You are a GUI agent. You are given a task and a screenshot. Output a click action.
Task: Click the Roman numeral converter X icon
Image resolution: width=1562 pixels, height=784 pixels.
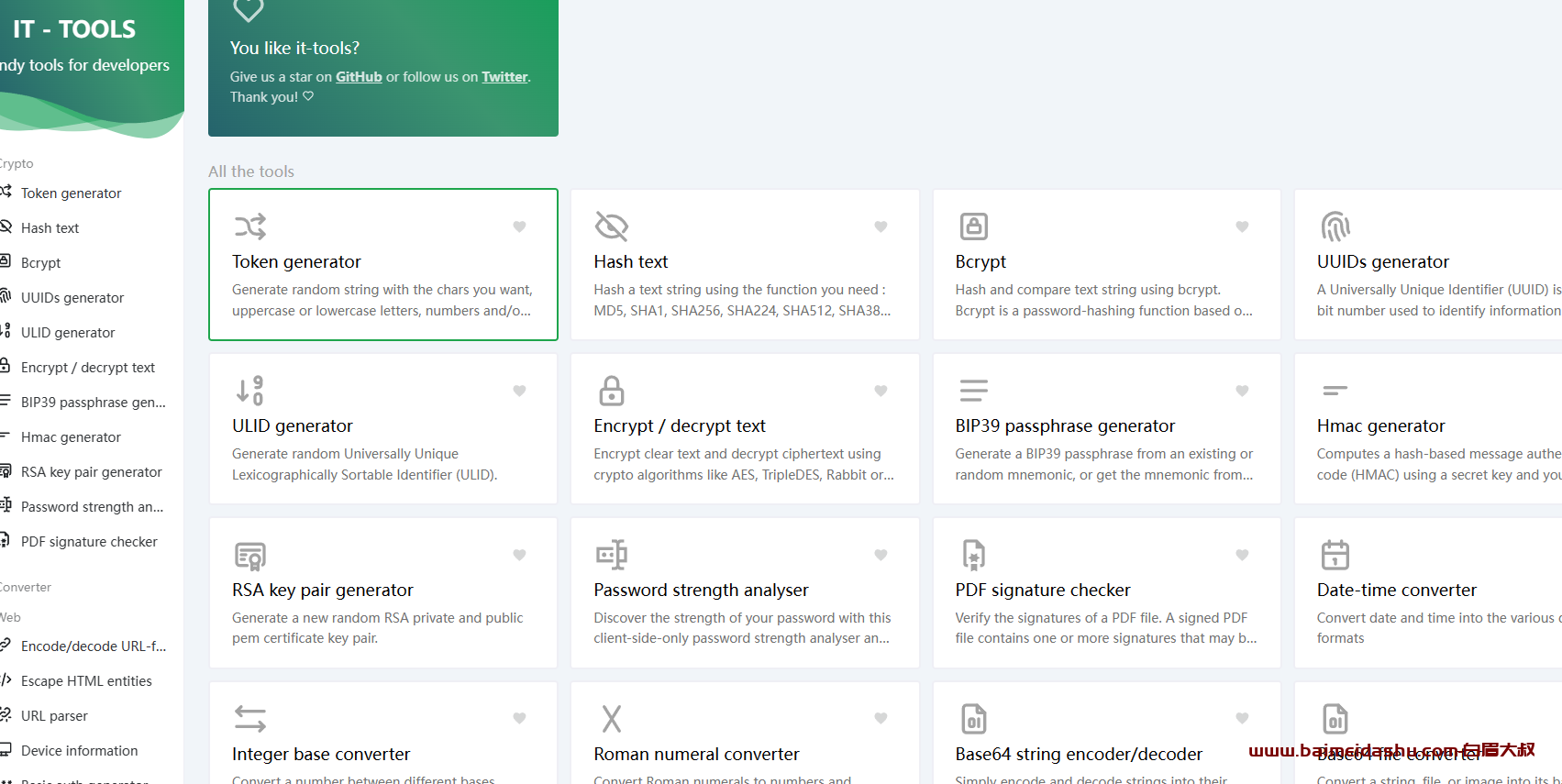[612, 718]
